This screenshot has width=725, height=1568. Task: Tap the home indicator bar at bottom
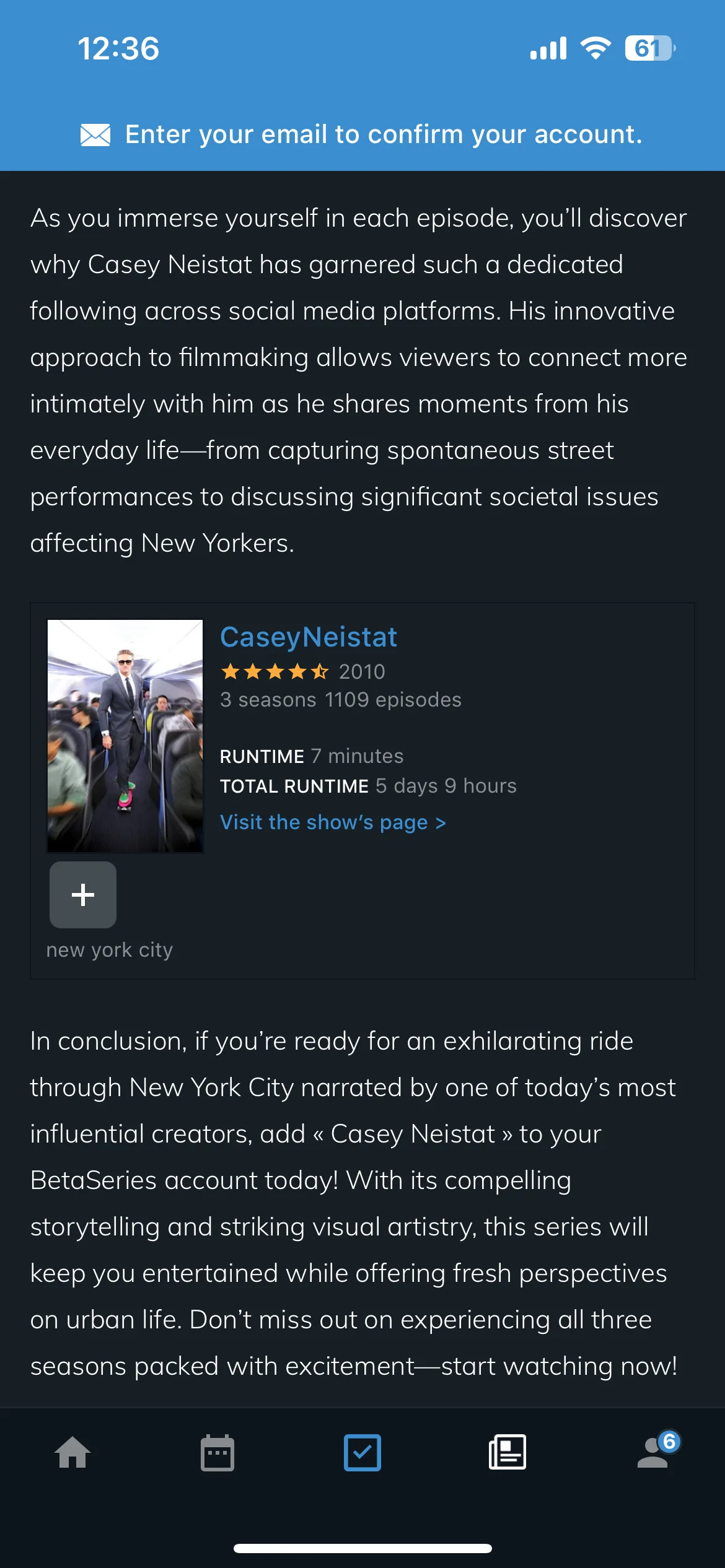[x=362, y=1548]
